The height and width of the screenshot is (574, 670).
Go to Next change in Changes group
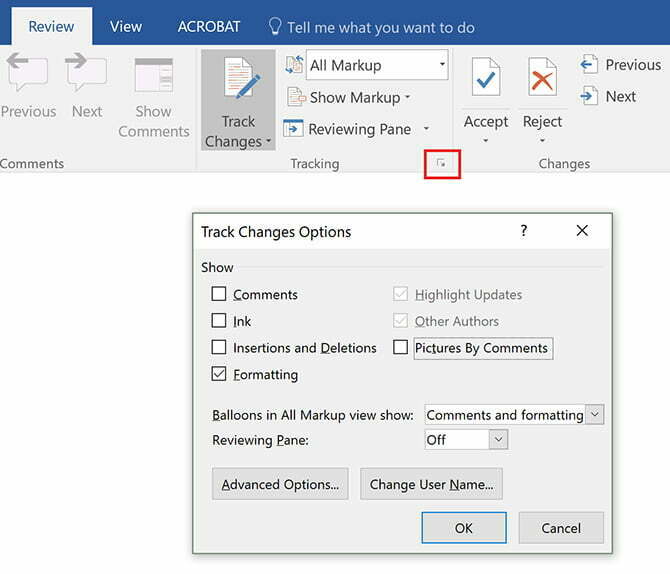click(x=608, y=96)
